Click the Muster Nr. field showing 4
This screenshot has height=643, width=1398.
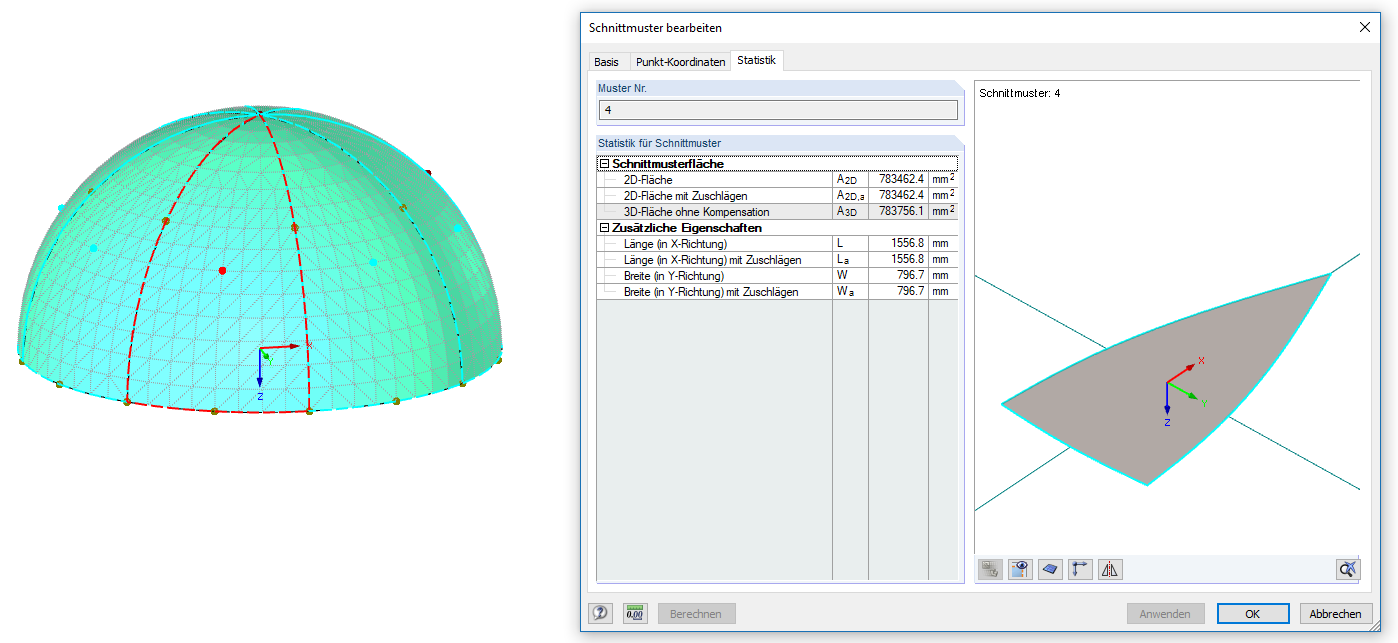coord(778,110)
